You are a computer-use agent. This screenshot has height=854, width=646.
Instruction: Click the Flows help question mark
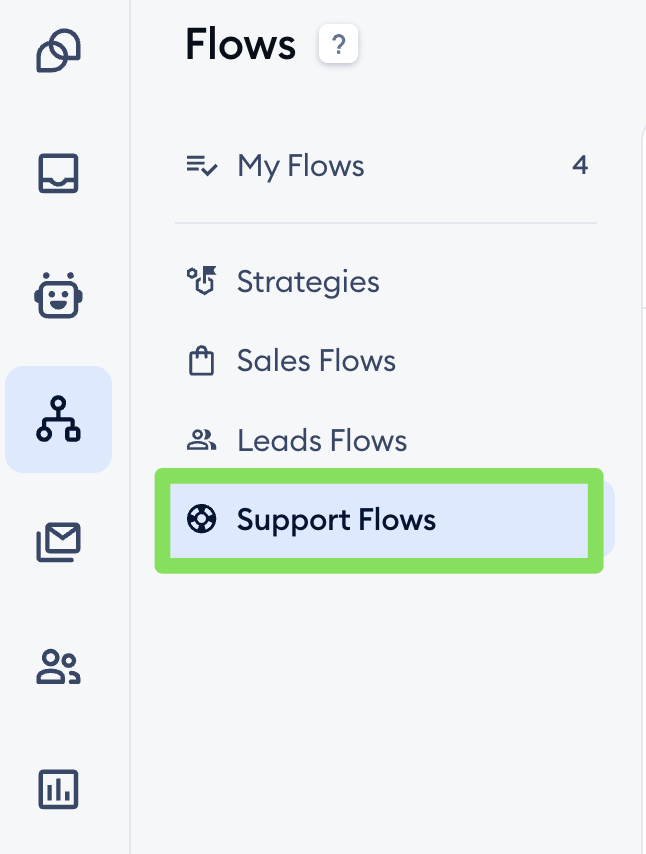click(x=338, y=45)
